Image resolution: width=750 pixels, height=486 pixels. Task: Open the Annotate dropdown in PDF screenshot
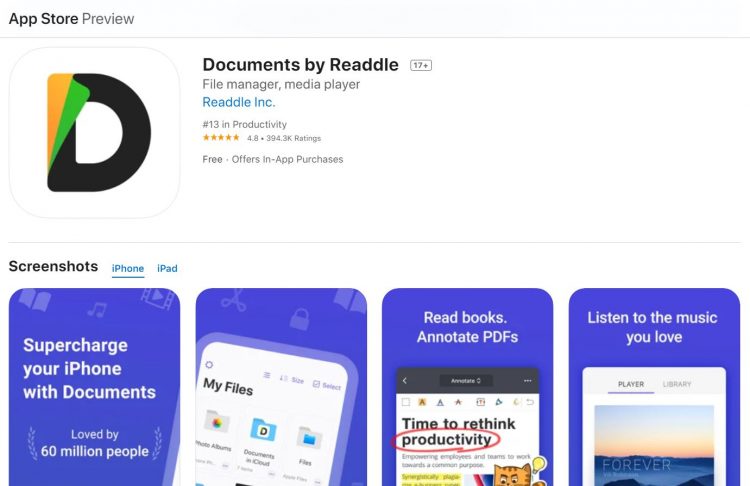[x=465, y=381]
